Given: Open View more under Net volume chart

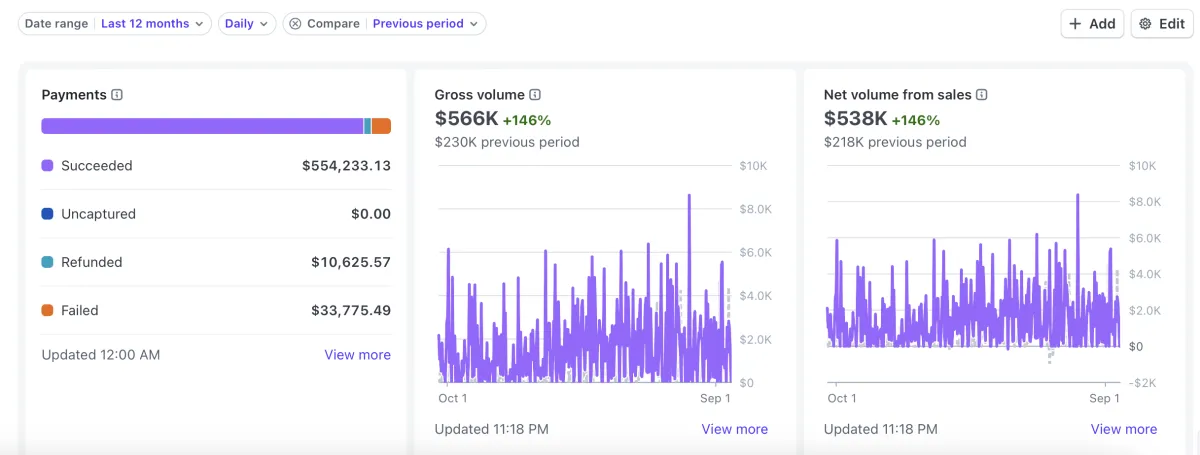Looking at the screenshot, I should click(1123, 429).
